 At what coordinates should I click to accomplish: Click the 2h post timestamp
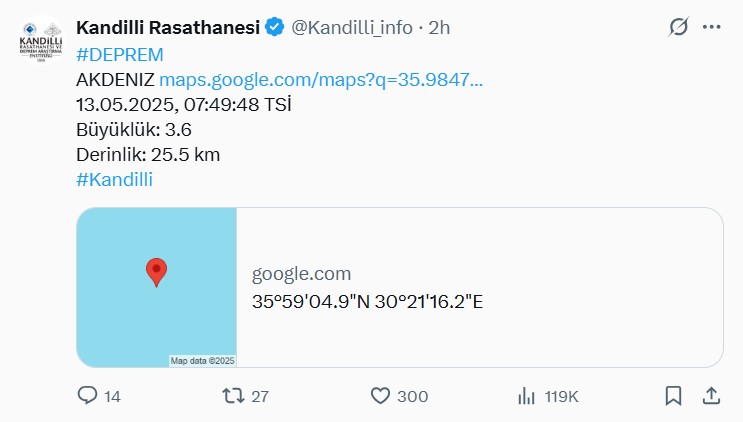(439, 27)
